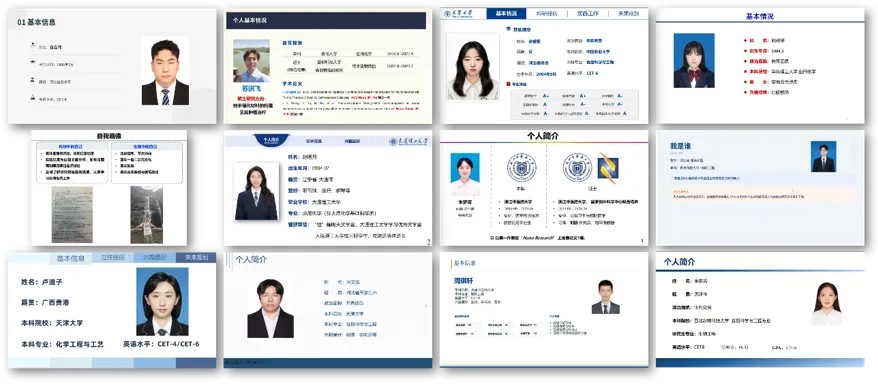Click the portrait next to 周琪轩

605,297
